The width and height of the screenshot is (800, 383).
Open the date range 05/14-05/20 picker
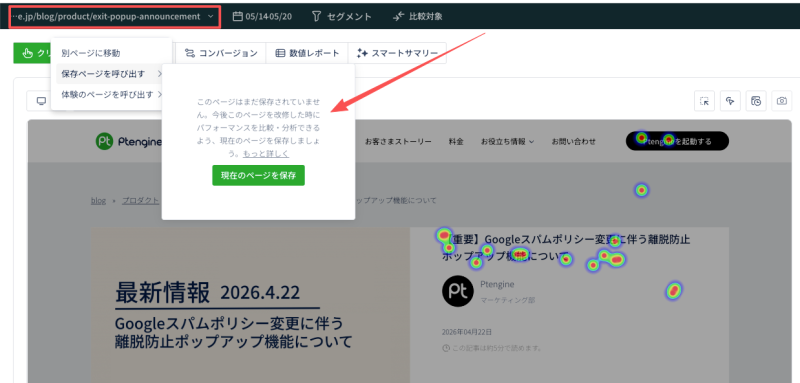point(262,16)
